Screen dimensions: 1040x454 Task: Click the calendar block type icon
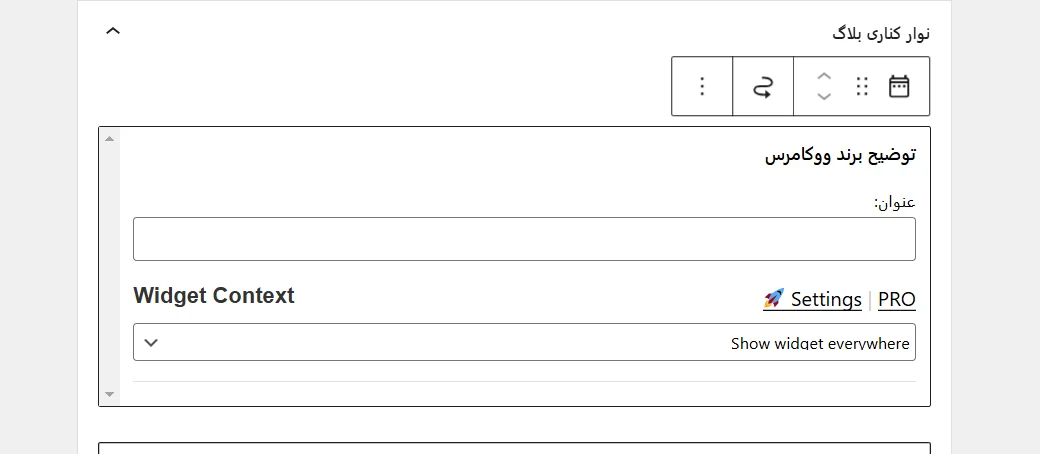899,86
